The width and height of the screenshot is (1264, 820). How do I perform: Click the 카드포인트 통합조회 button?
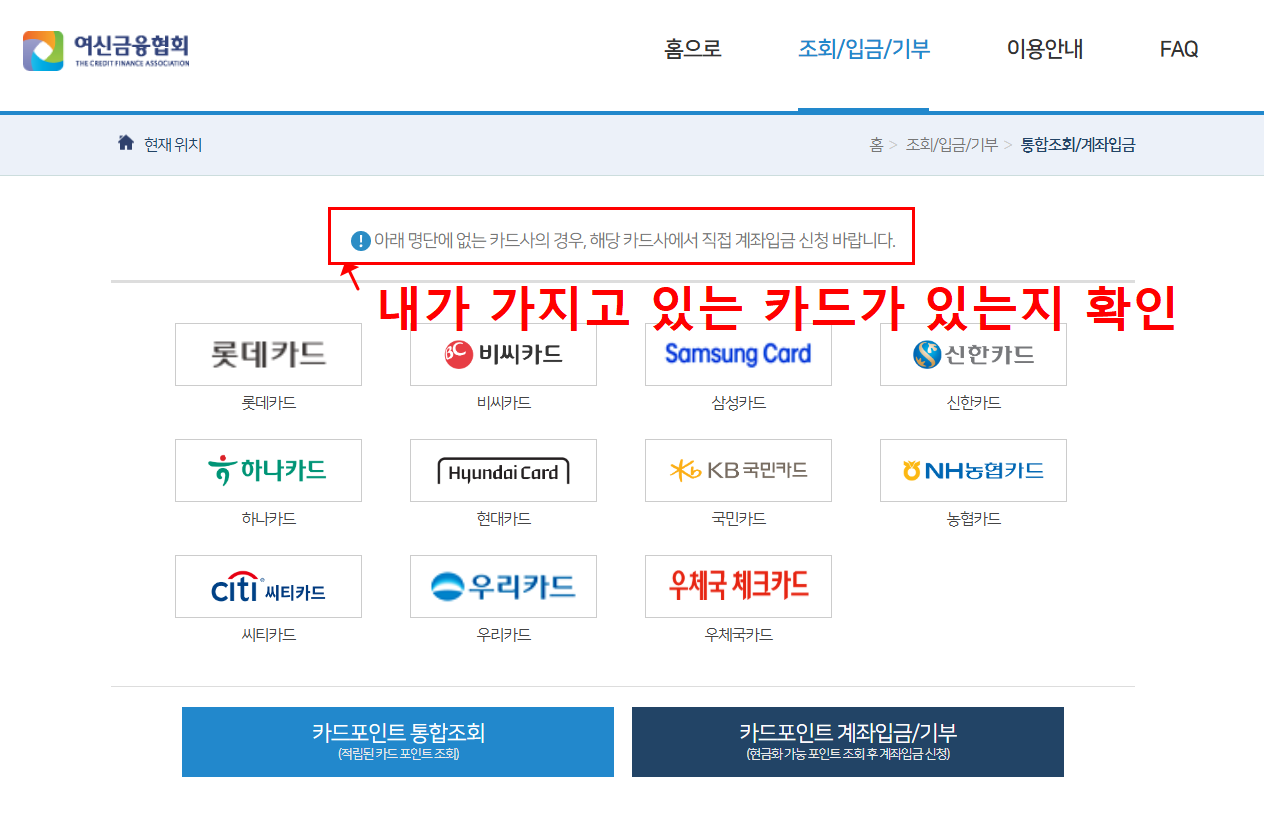[398, 742]
